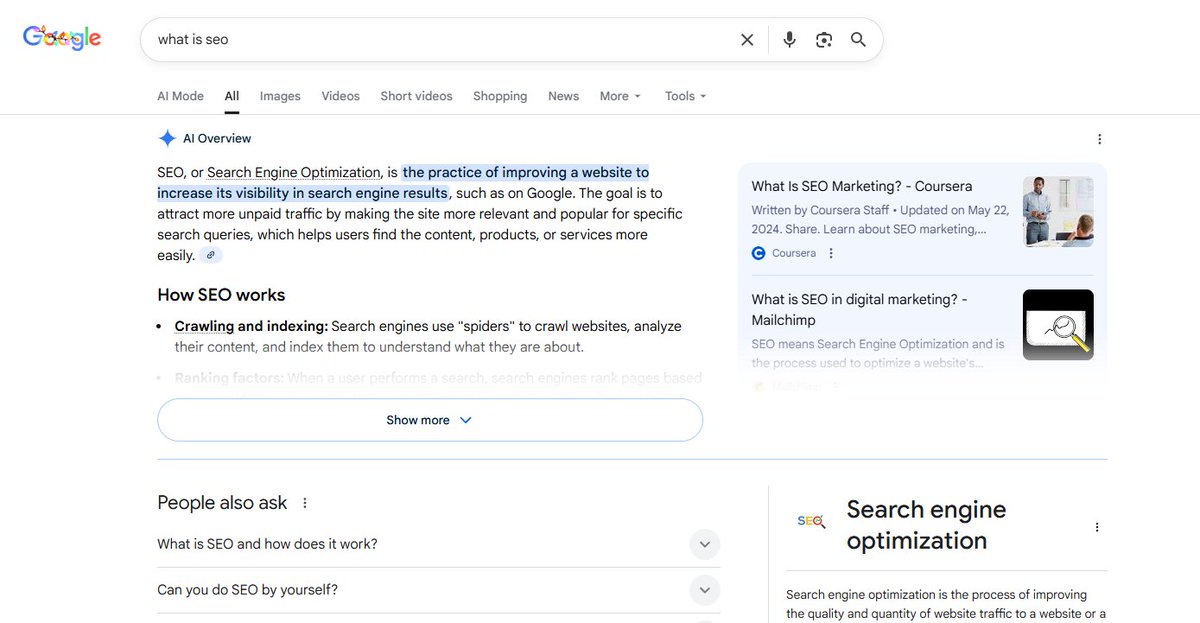The height and width of the screenshot is (623, 1200).
Task: Expand 'Can you do SEO by yourself?'
Action: [x=438, y=590]
